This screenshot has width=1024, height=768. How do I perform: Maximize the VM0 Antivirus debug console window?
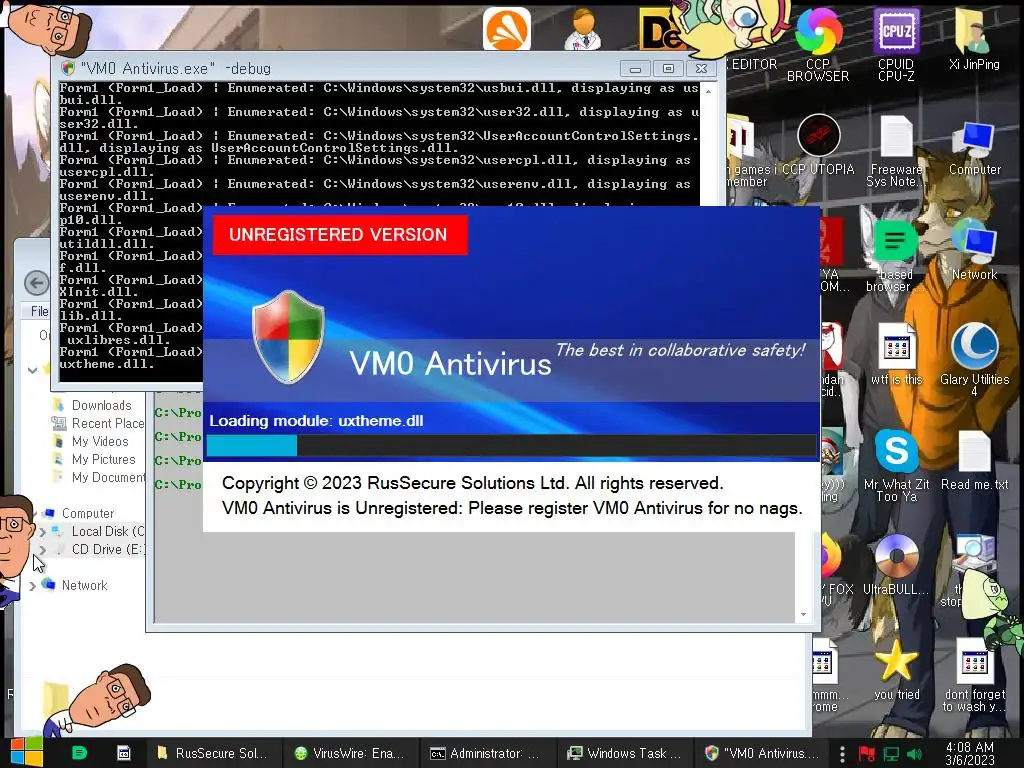click(667, 69)
